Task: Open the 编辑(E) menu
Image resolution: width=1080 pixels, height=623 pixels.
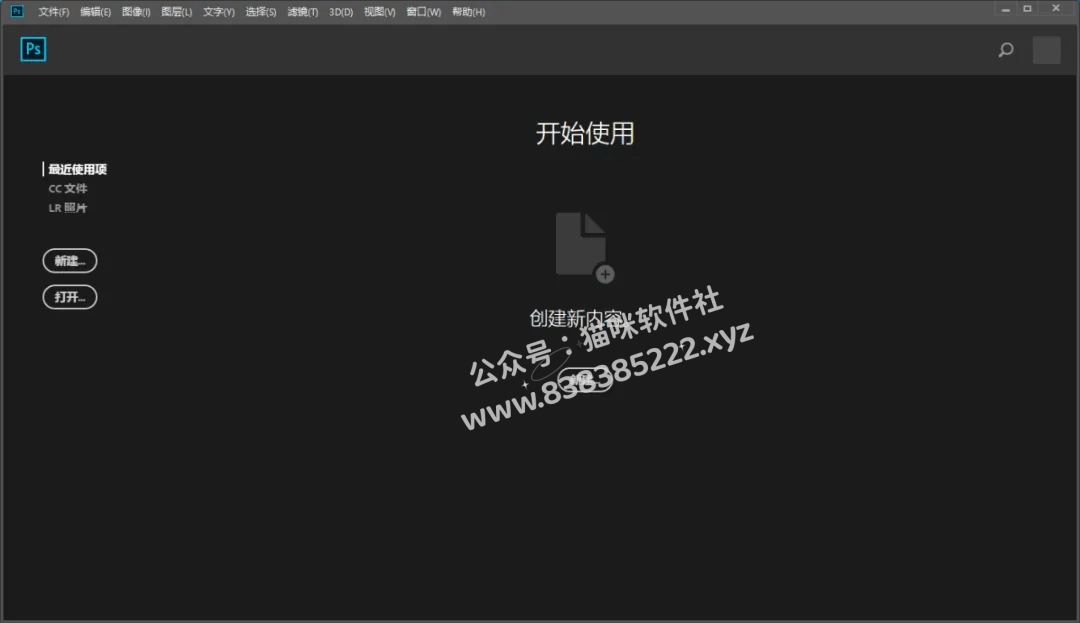Action: [x=95, y=12]
